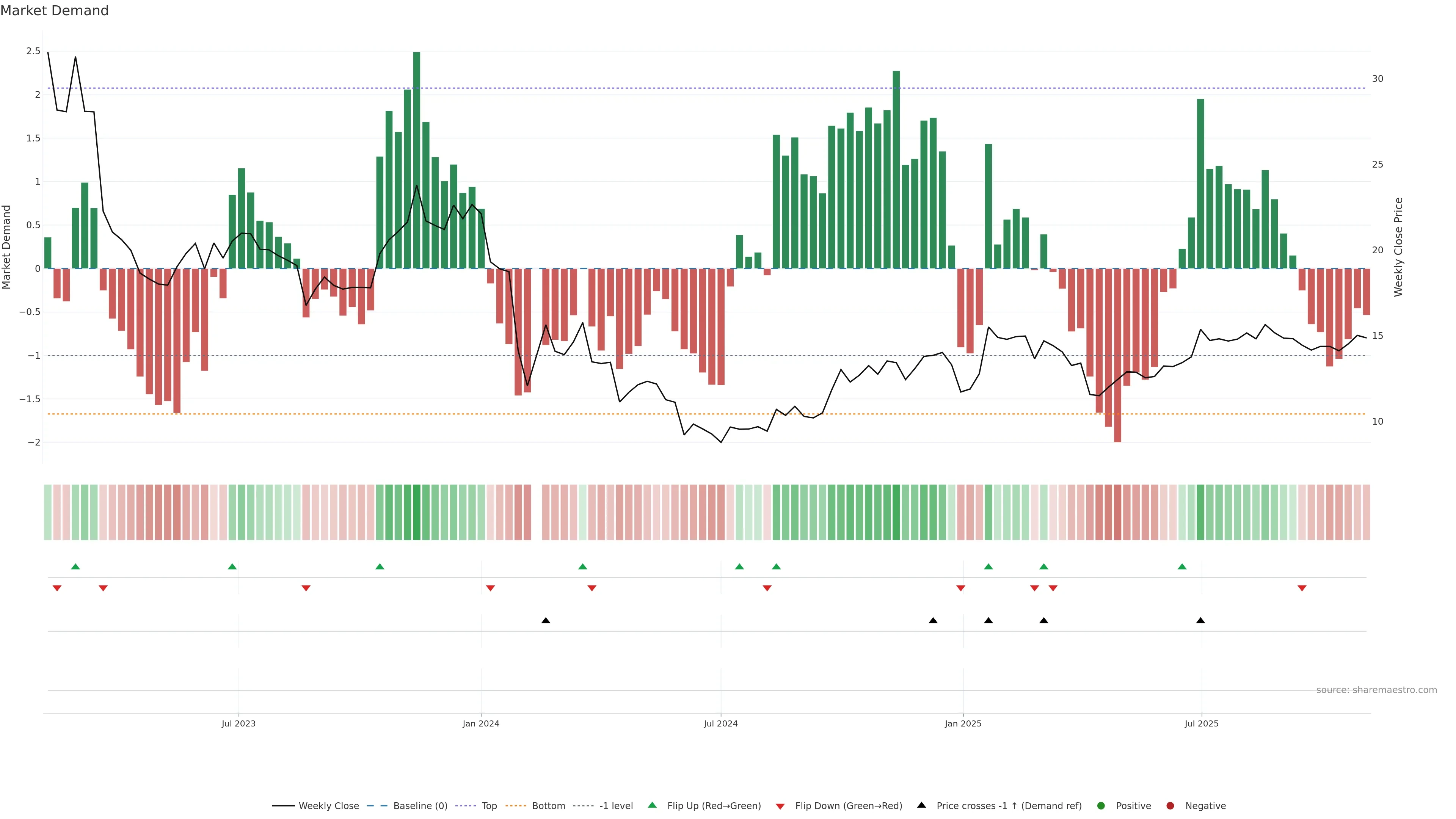
Task: Click the darkest green heat strip cell
Action: [x=417, y=512]
